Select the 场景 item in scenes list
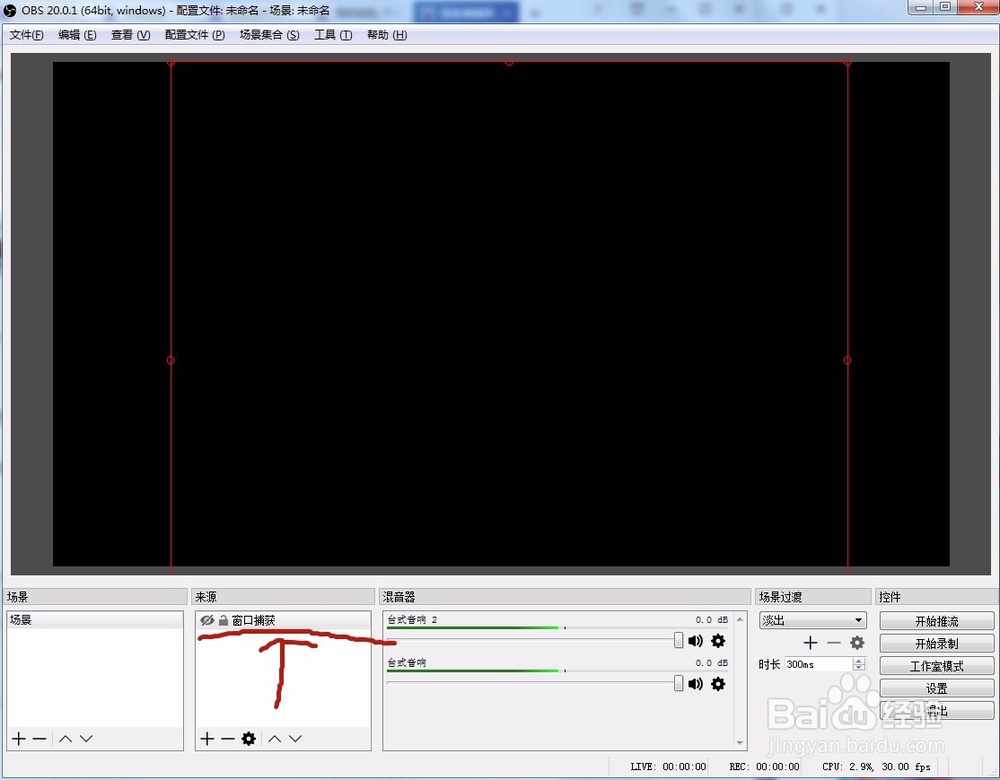Viewport: 1000px width, 780px height. tap(94, 620)
